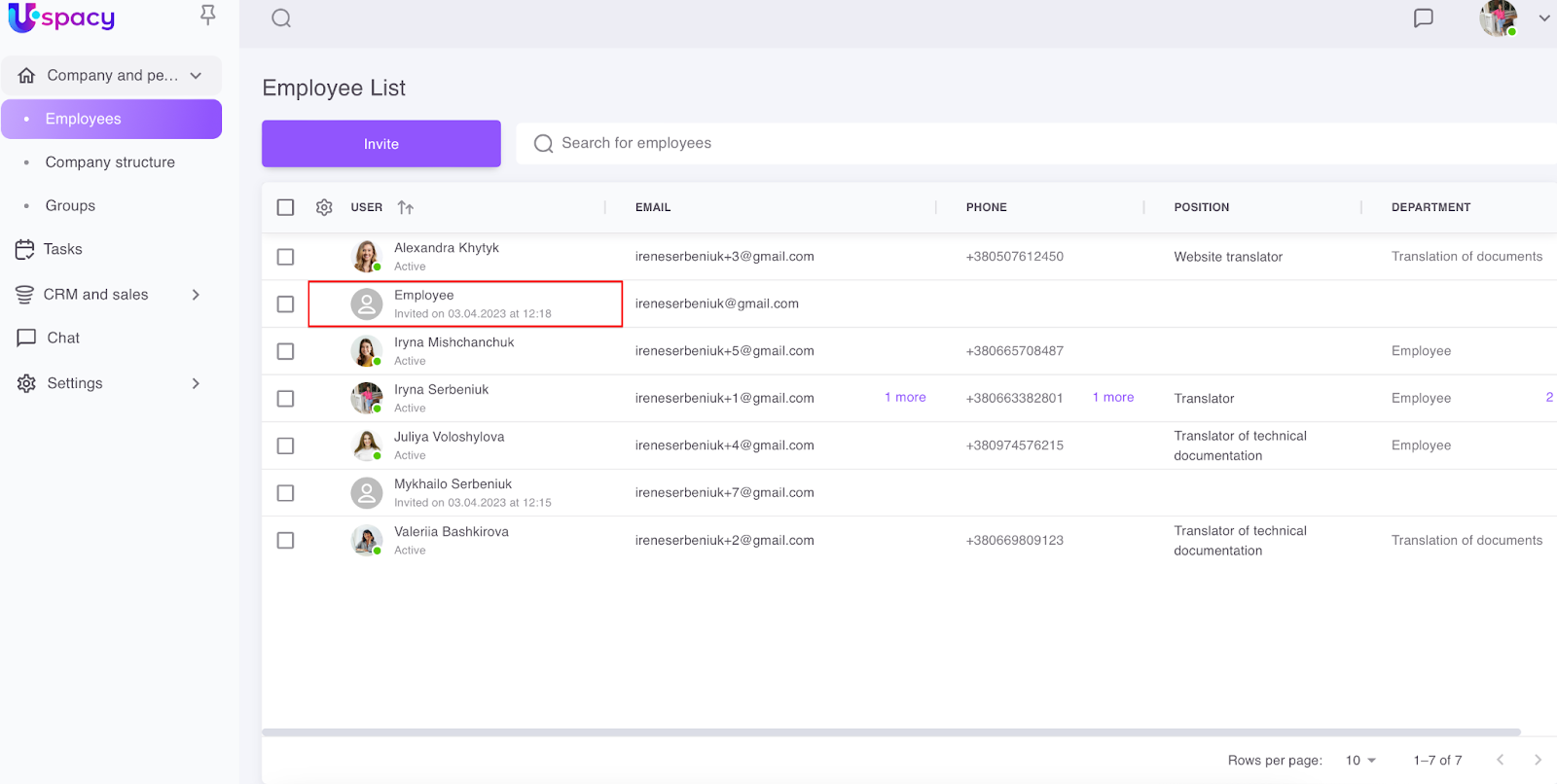Viewport: 1557px width, 784px height.
Task: Open table column settings gear icon
Action: coord(324,207)
